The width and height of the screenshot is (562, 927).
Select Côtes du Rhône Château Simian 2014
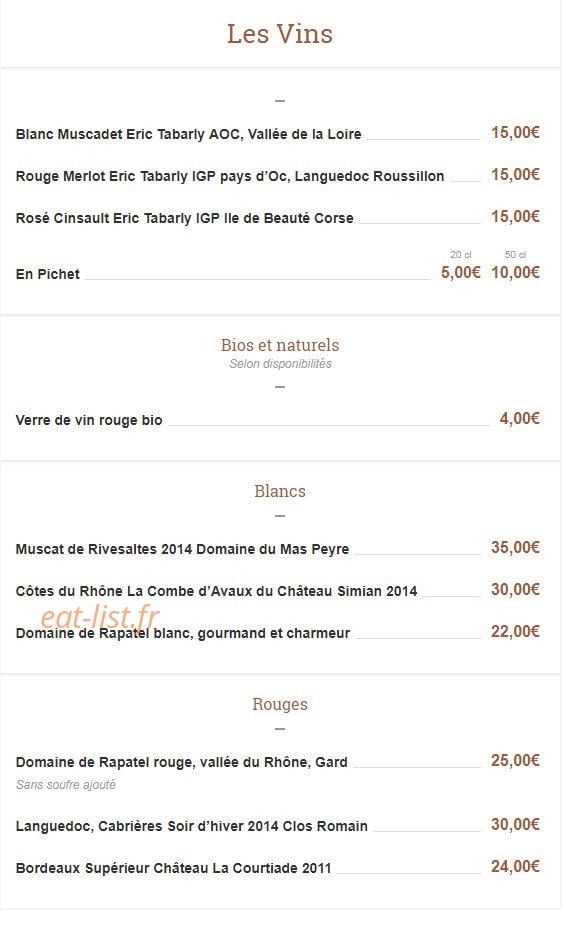(216, 591)
